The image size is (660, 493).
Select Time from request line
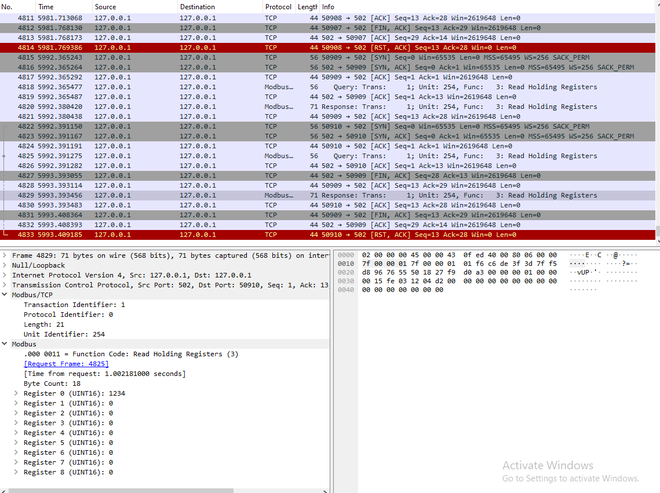click(104, 374)
